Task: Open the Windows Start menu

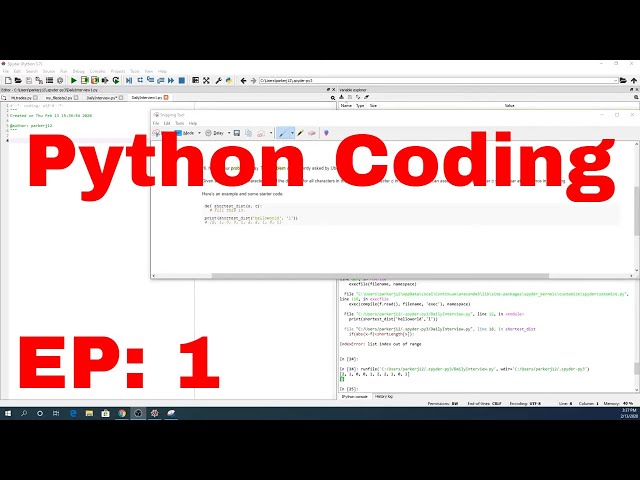Action: point(8,413)
